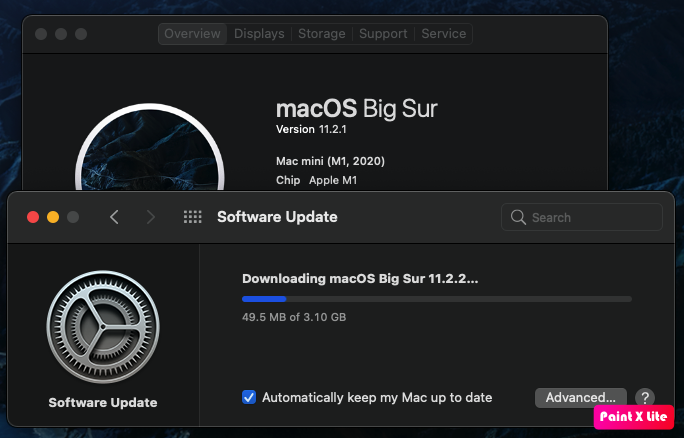The image size is (684, 438).
Task: Click Version 11.2.1 text
Action: coord(311,130)
